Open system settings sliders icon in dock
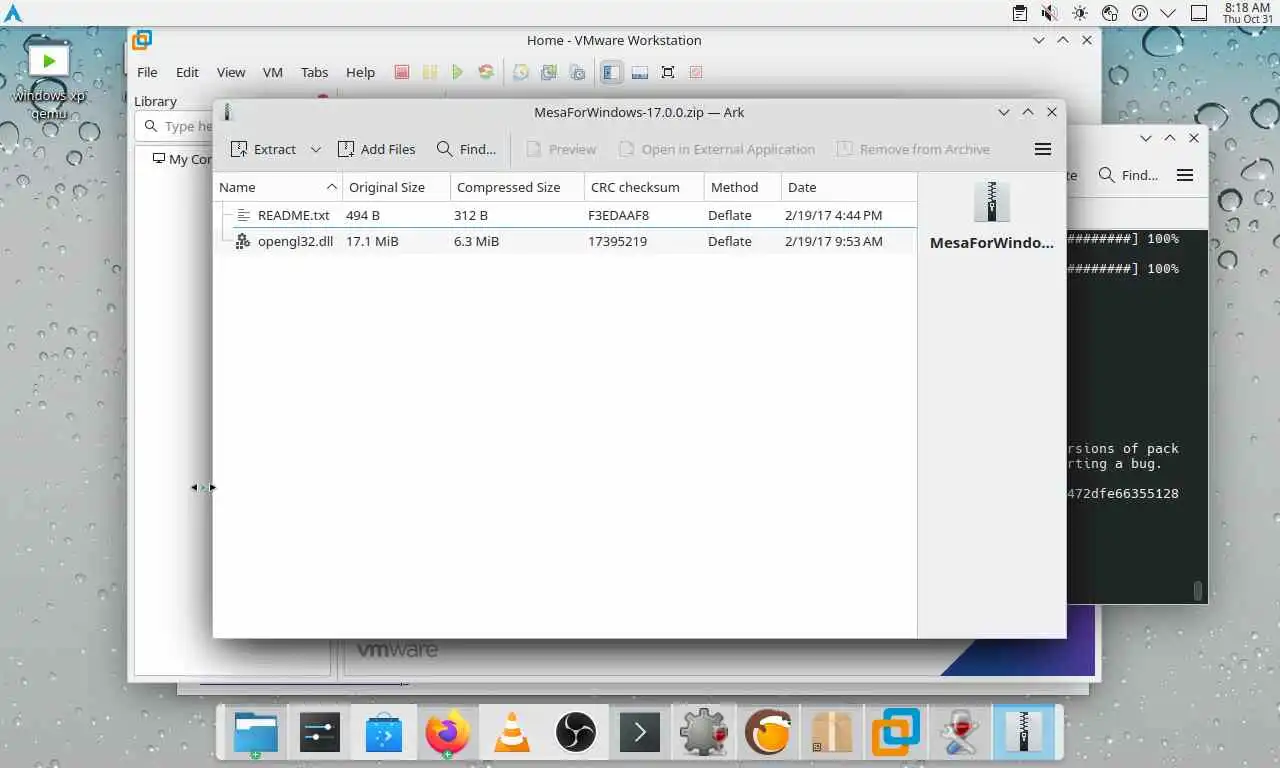This screenshot has width=1280, height=768. pos(320,733)
